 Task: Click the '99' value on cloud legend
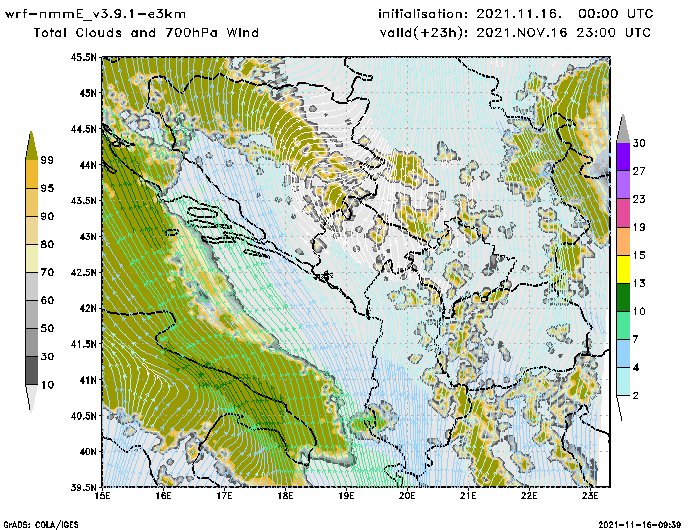pos(47,160)
